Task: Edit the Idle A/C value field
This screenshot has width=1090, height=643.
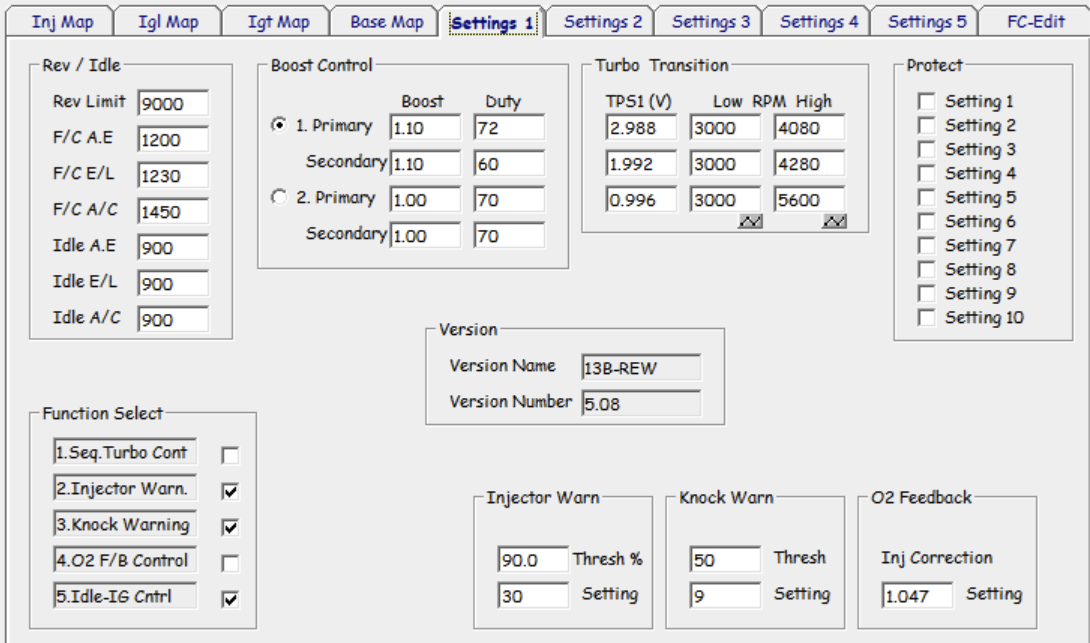Action: [x=173, y=320]
